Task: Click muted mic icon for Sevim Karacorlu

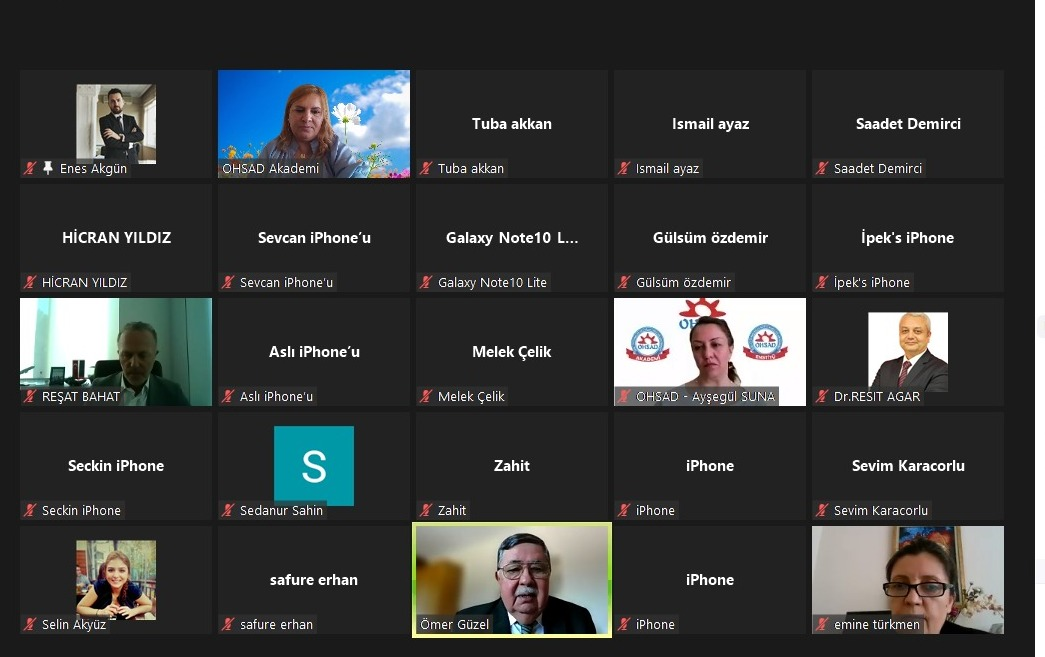Action: (x=822, y=510)
